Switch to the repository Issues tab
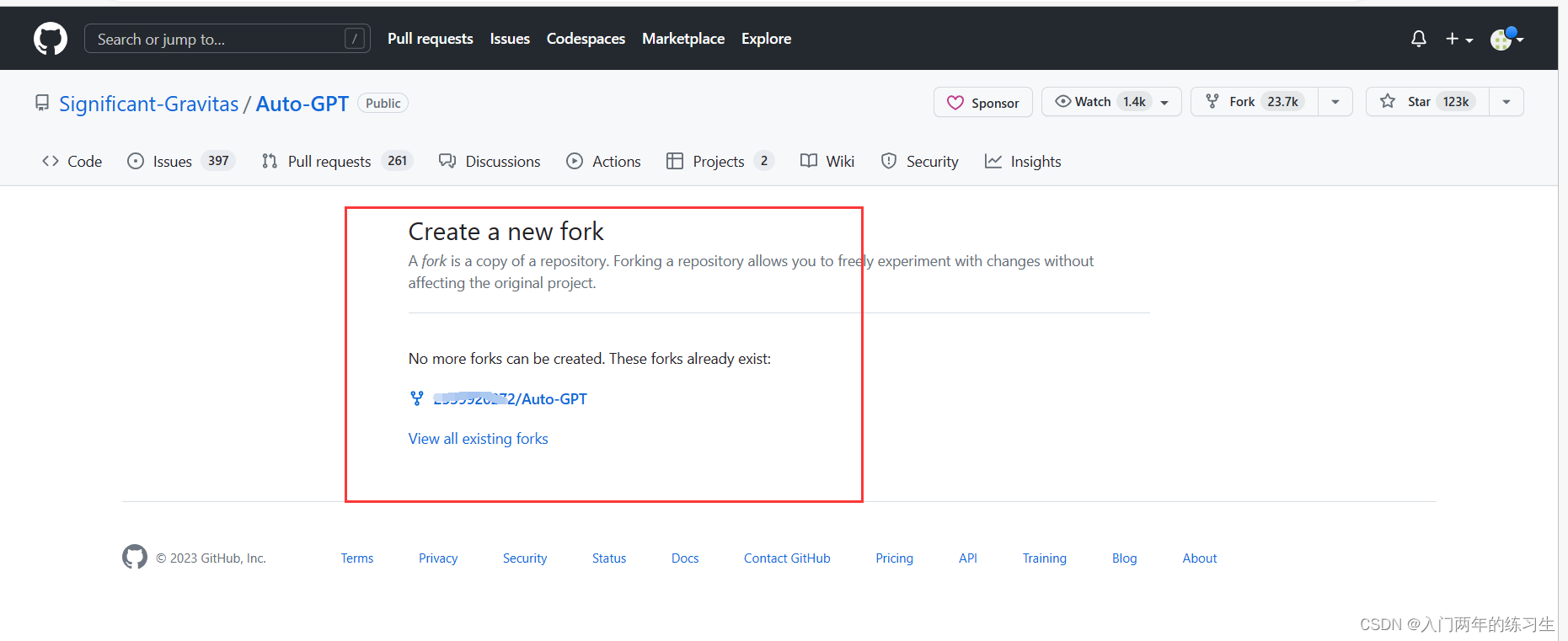 pos(180,161)
